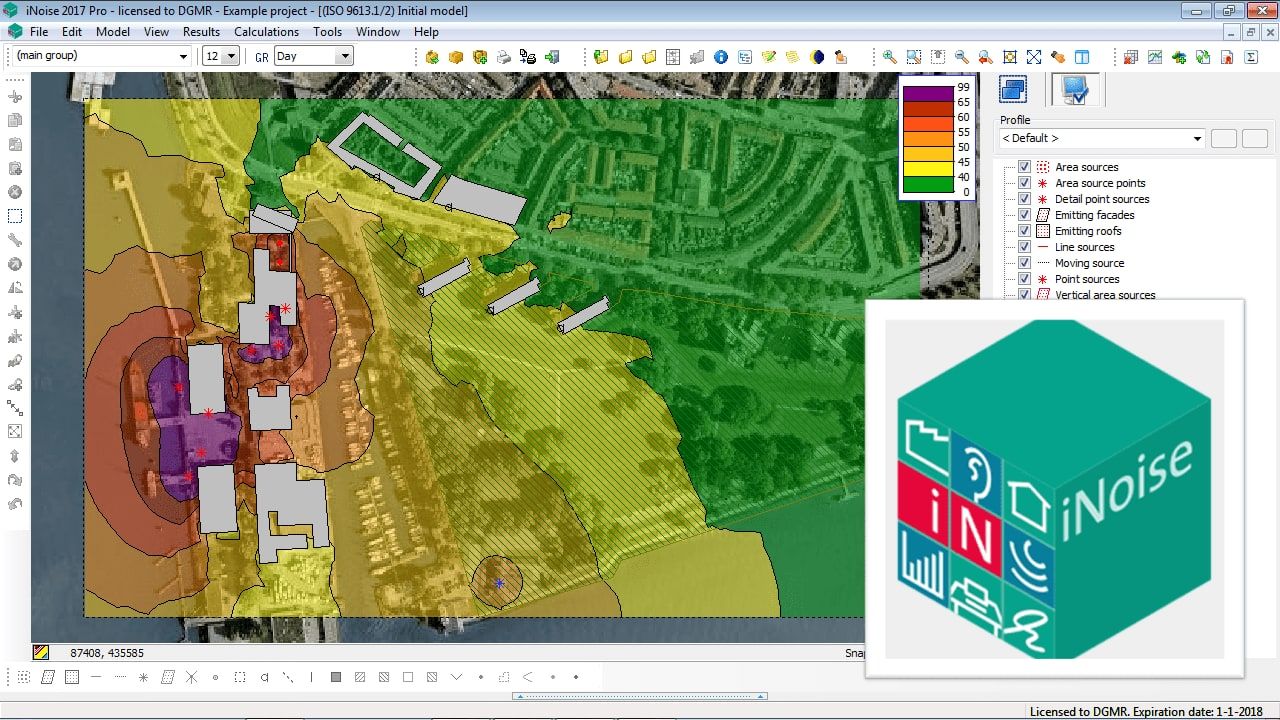The width and height of the screenshot is (1280, 720).
Task: Select the zoom-in magnifier with plus
Action: (889, 57)
